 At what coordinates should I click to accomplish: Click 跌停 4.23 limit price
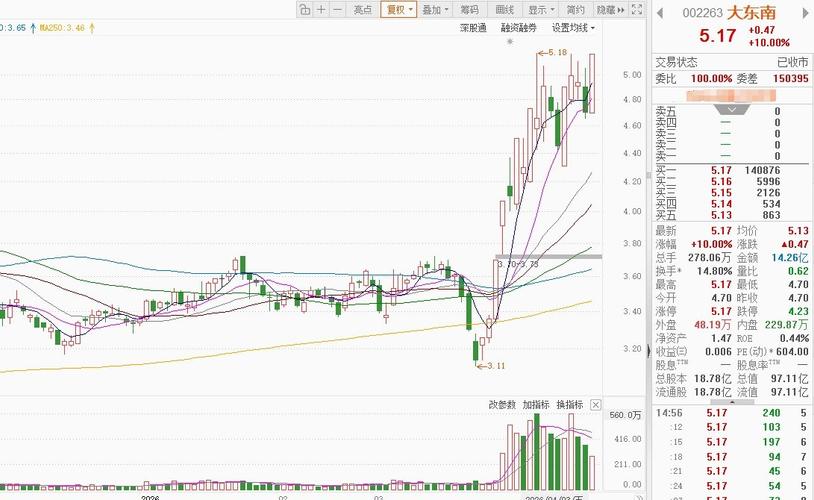798,312
